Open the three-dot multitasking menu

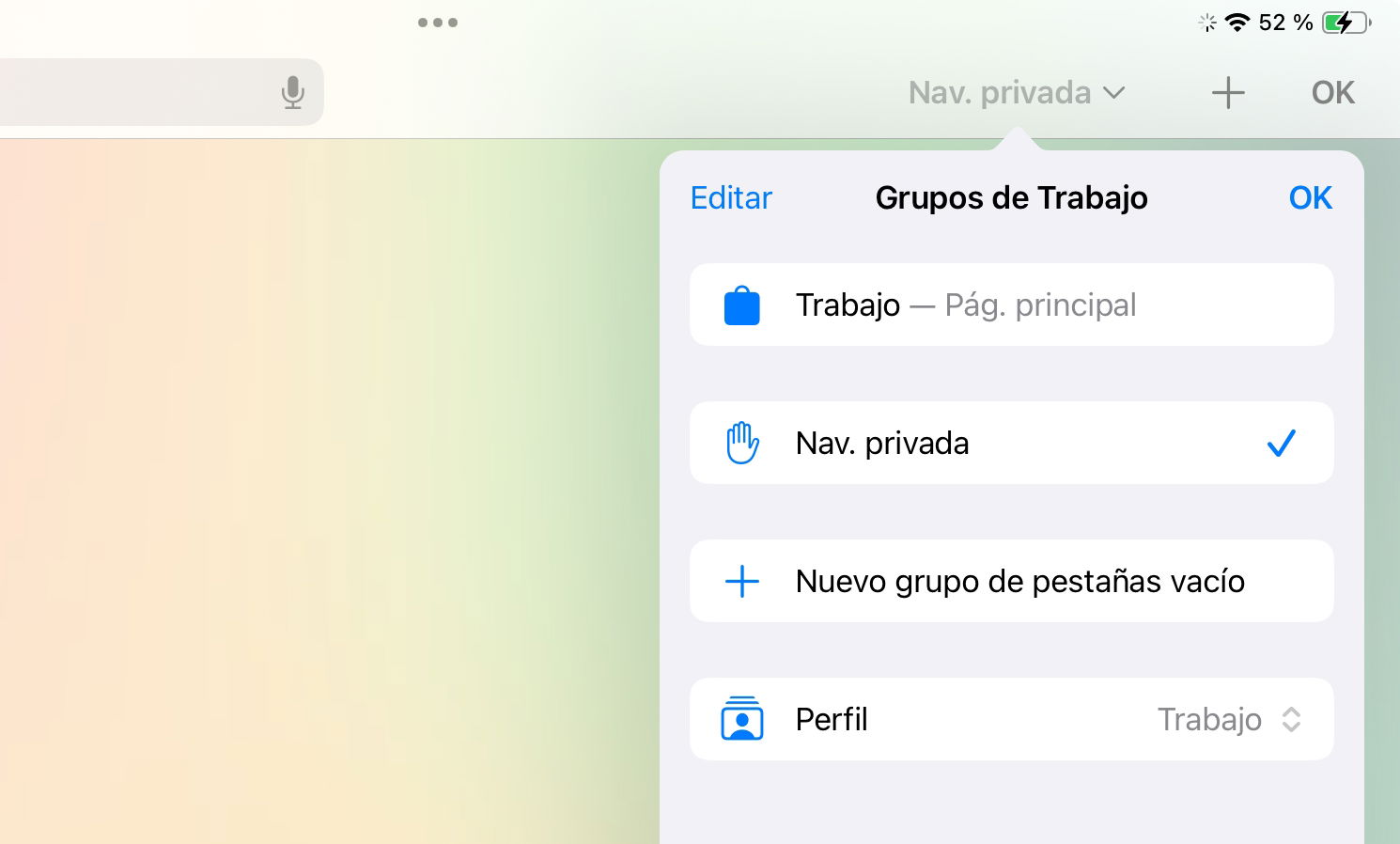click(x=438, y=23)
